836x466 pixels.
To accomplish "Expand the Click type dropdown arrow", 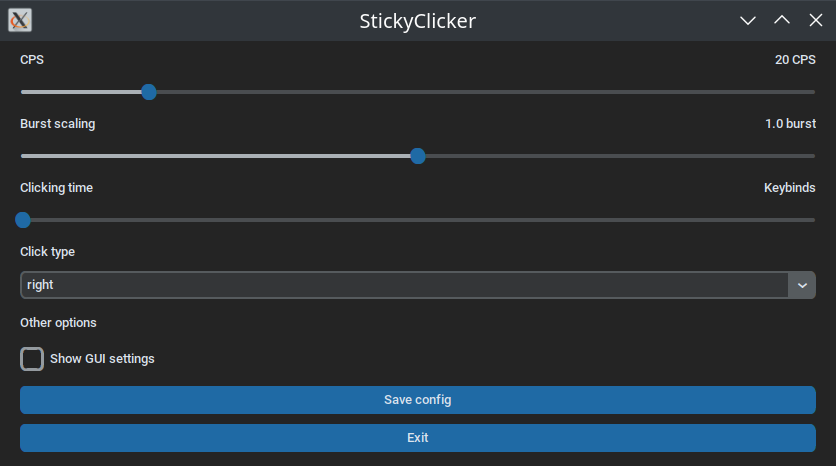I will click(x=802, y=285).
